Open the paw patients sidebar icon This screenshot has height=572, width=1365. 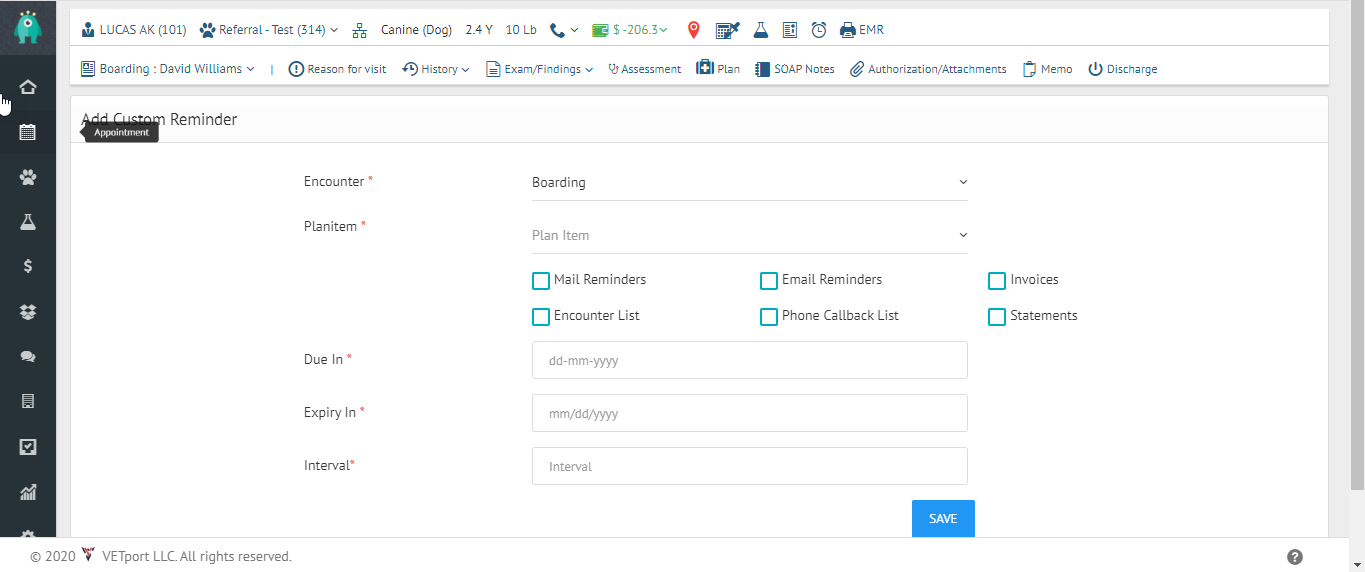click(28, 177)
